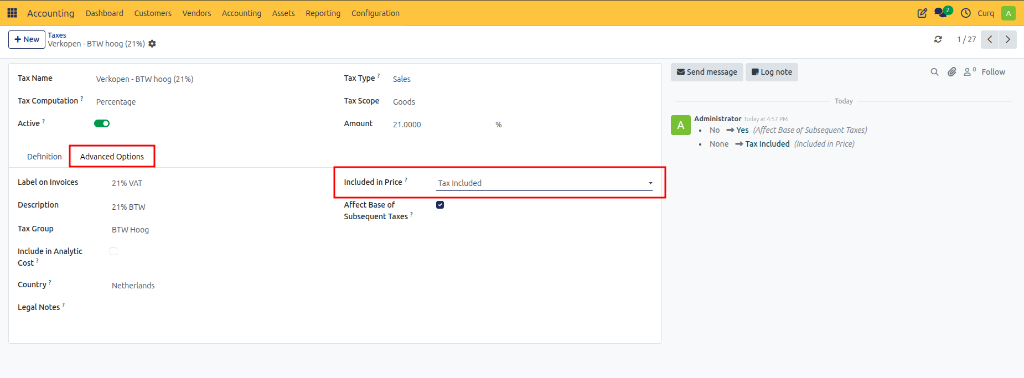Click the Log note button
The height and width of the screenshot is (378, 1024).
click(772, 72)
